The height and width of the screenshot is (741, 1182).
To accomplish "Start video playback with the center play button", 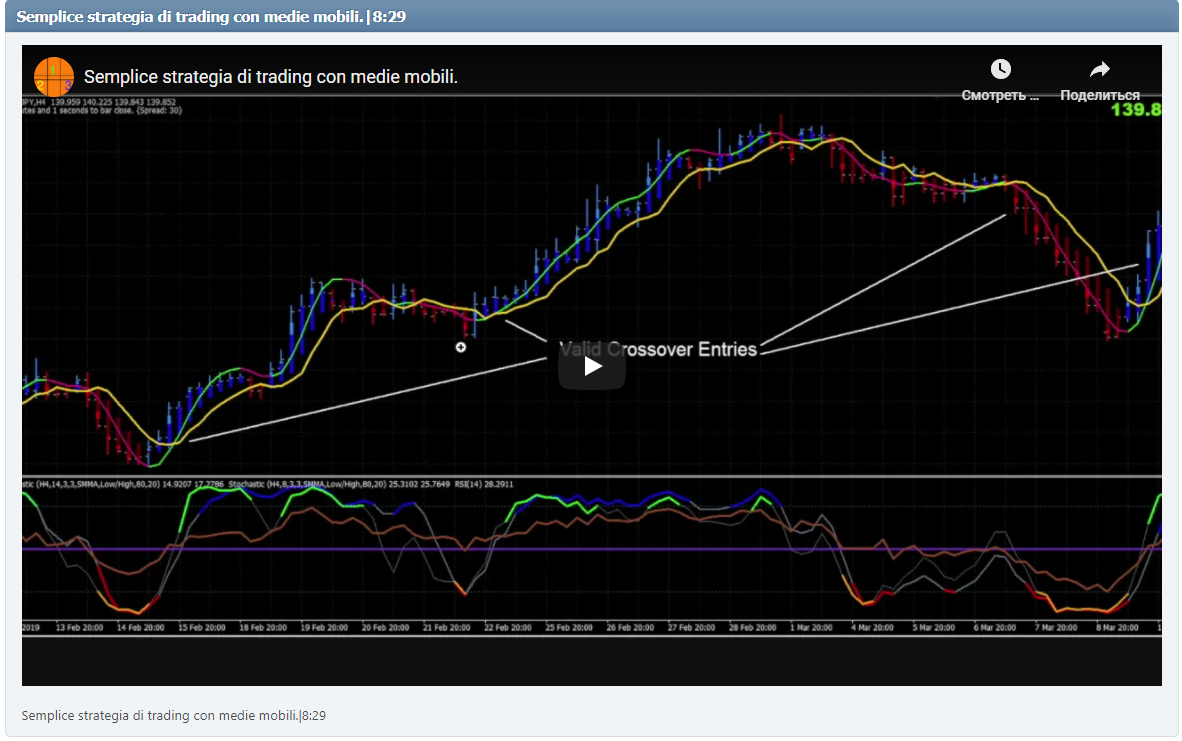I will pos(591,365).
